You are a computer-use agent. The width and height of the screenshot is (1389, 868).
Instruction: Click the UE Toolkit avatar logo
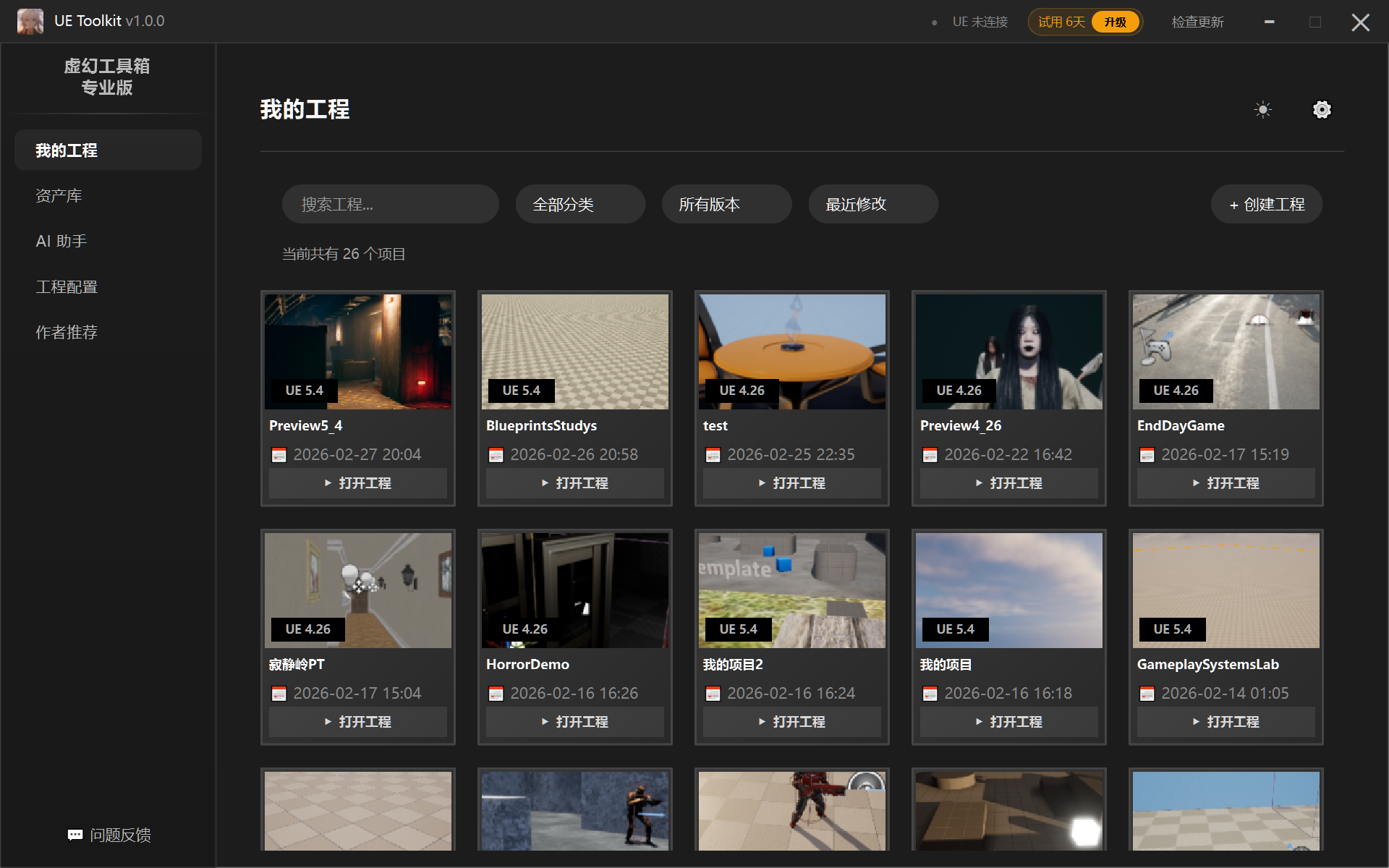pos(30,21)
